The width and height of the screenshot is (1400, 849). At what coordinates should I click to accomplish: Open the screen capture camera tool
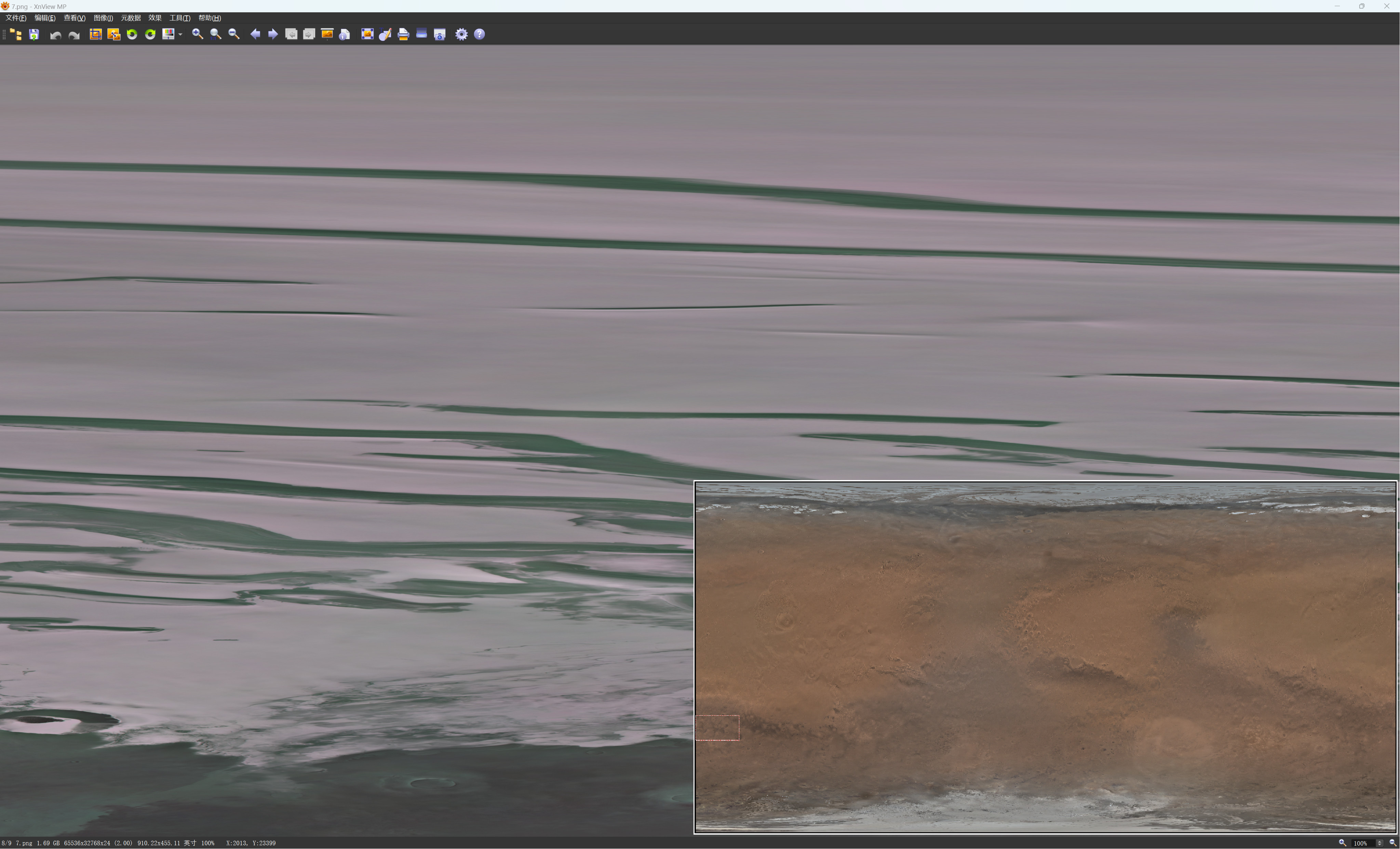(x=440, y=35)
